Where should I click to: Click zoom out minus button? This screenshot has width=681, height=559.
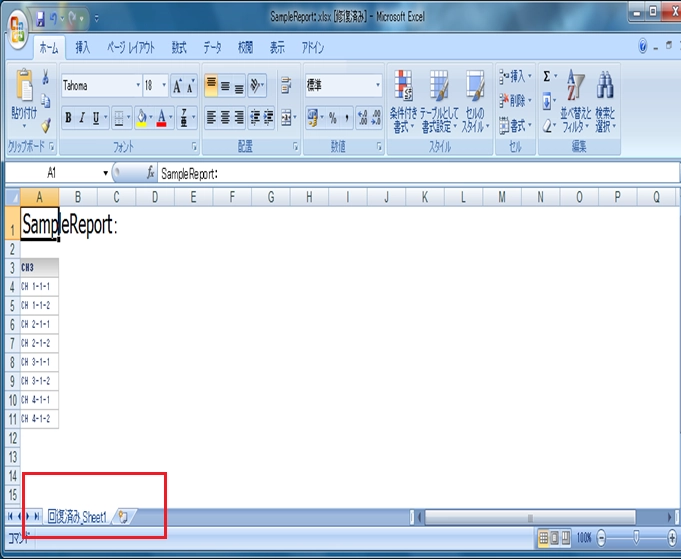(601, 539)
